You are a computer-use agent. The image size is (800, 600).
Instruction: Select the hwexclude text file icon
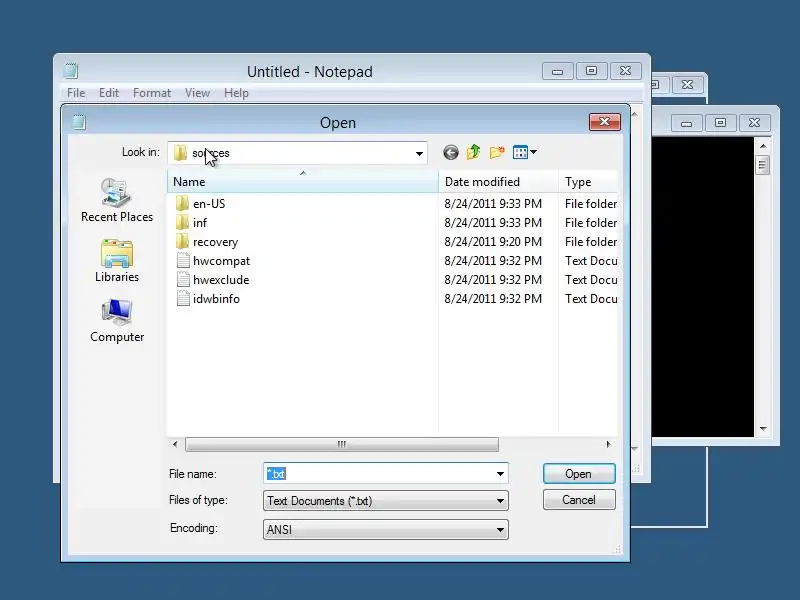tap(183, 280)
